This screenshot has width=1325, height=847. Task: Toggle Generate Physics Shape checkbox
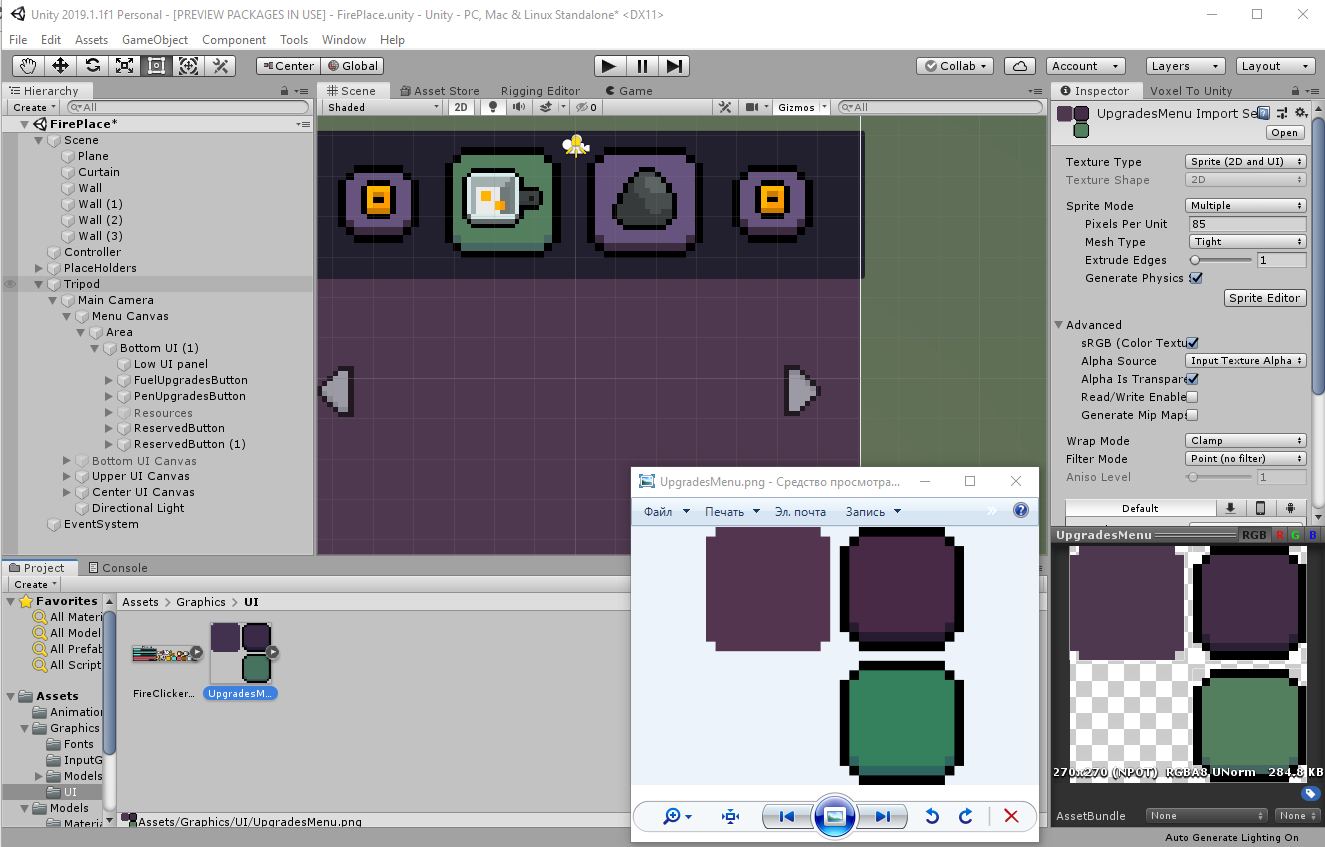(1196, 278)
